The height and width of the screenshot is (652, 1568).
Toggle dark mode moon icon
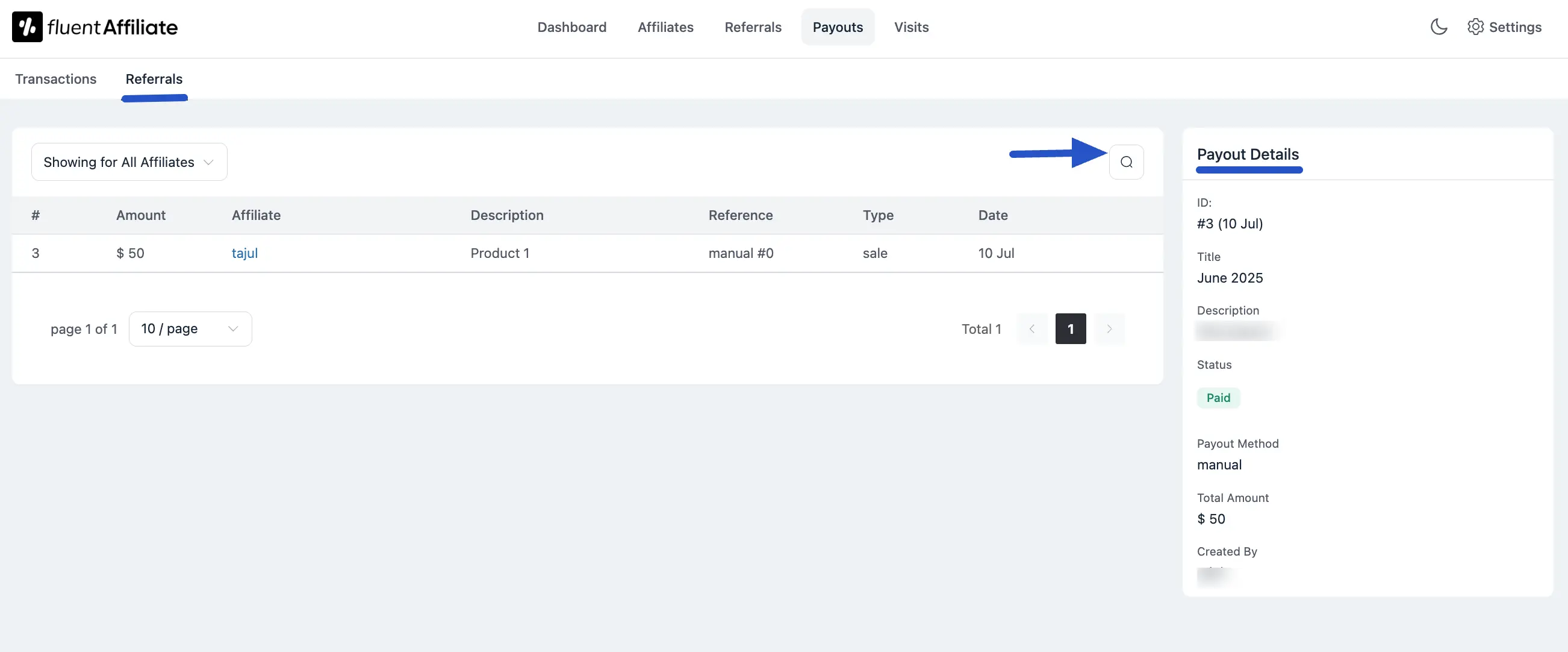click(1439, 27)
